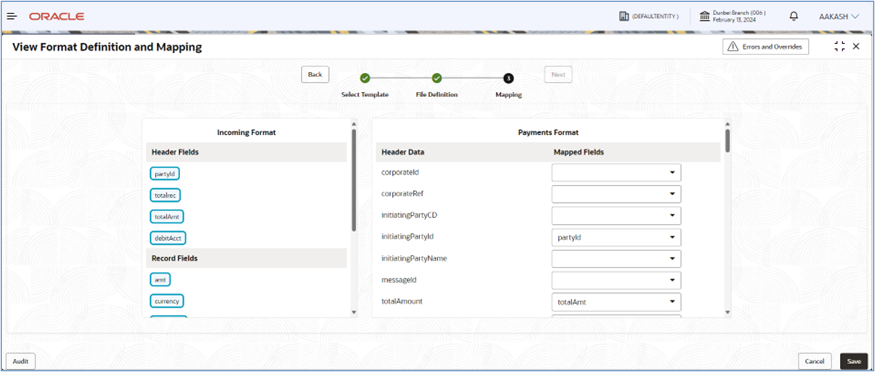Click the Audit button
The height and width of the screenshot is (372, 875).
point(21,361)
